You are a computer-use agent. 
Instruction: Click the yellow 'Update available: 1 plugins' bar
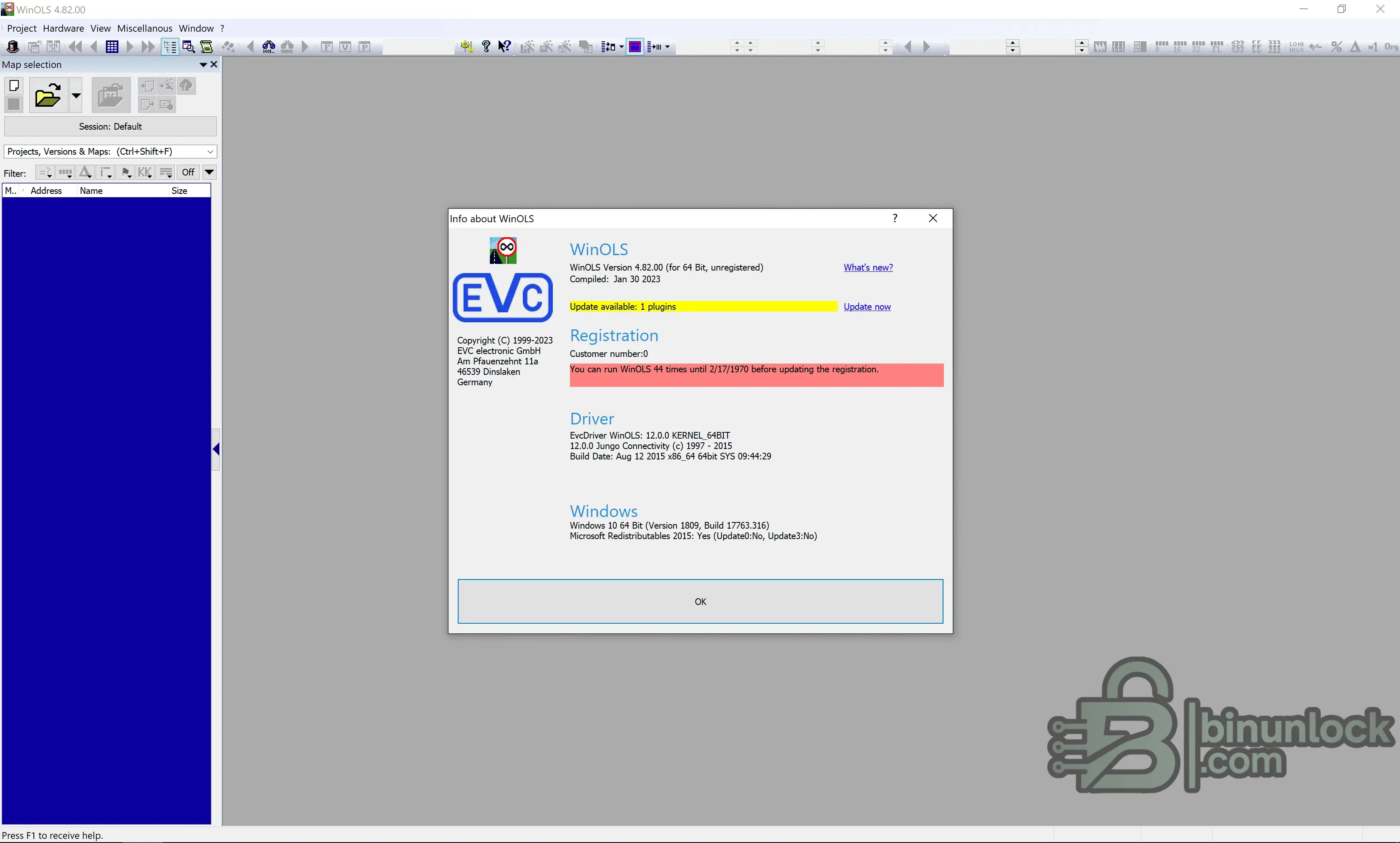[703, 307]
